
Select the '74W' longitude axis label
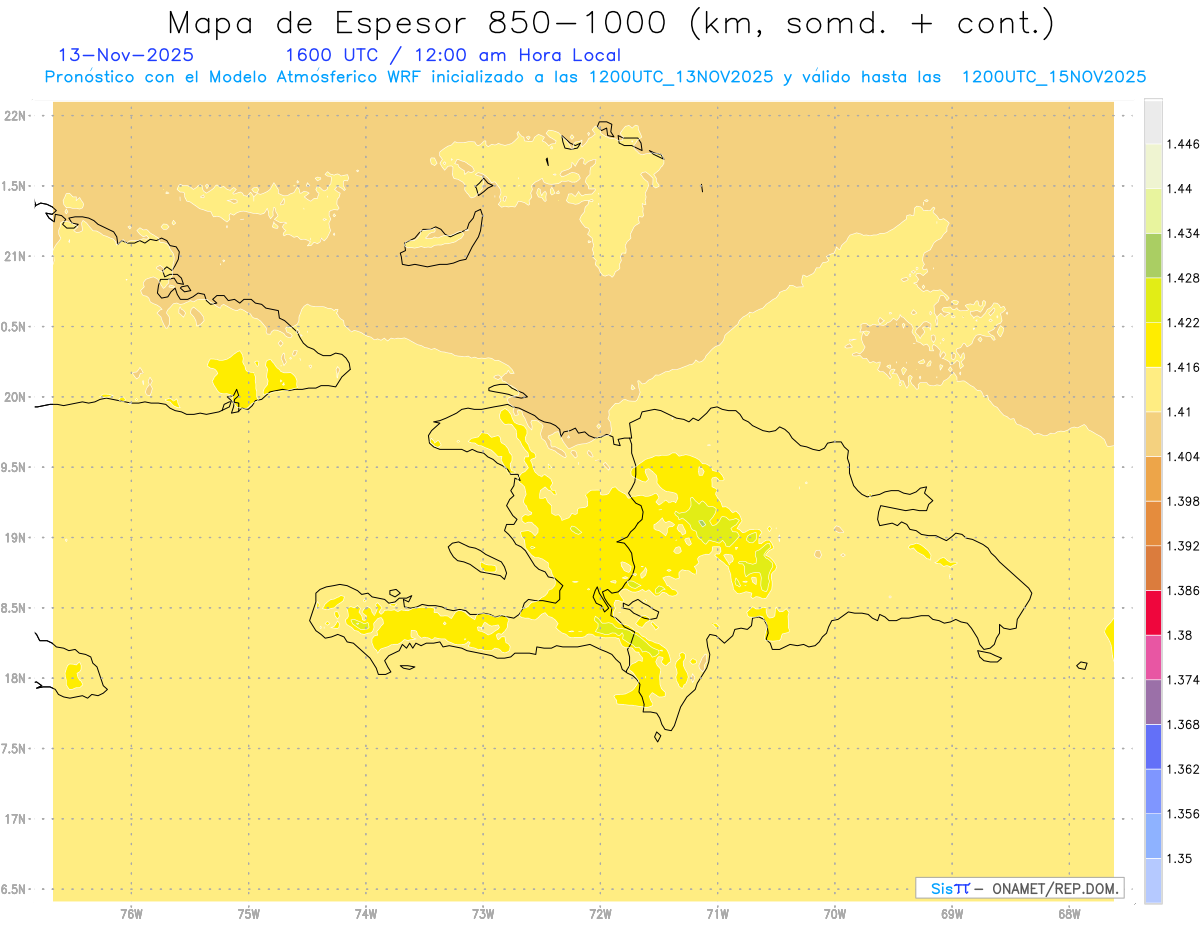click(x=366, y=913)
